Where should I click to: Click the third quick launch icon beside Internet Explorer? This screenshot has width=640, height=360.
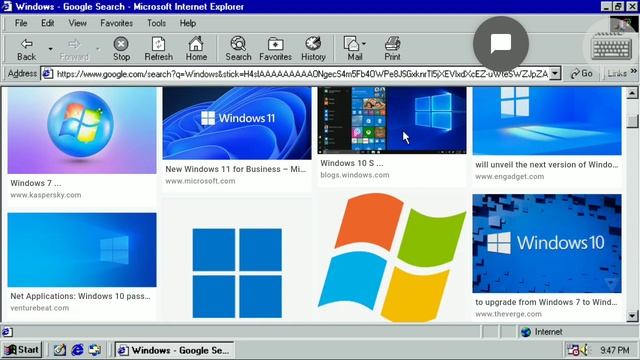coord(95,350)
